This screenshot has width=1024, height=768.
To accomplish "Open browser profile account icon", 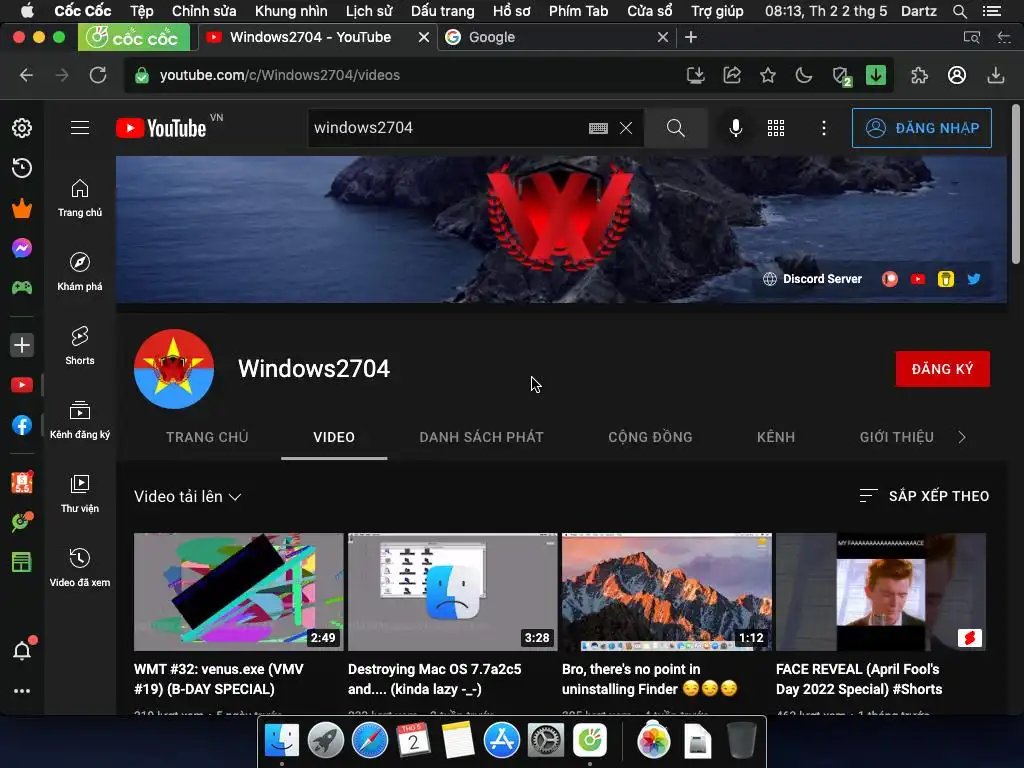I will [957, 75].
